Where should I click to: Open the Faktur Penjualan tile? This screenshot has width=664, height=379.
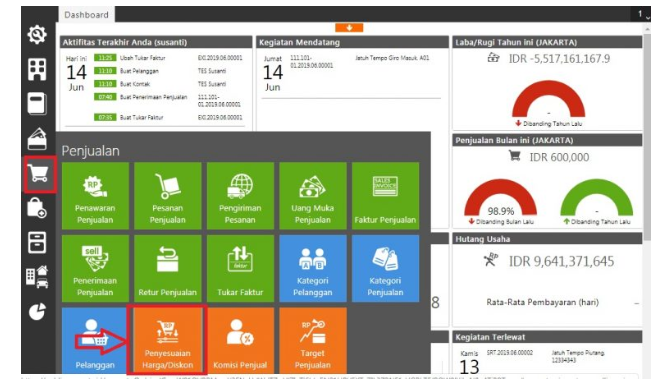pos(385,196)
